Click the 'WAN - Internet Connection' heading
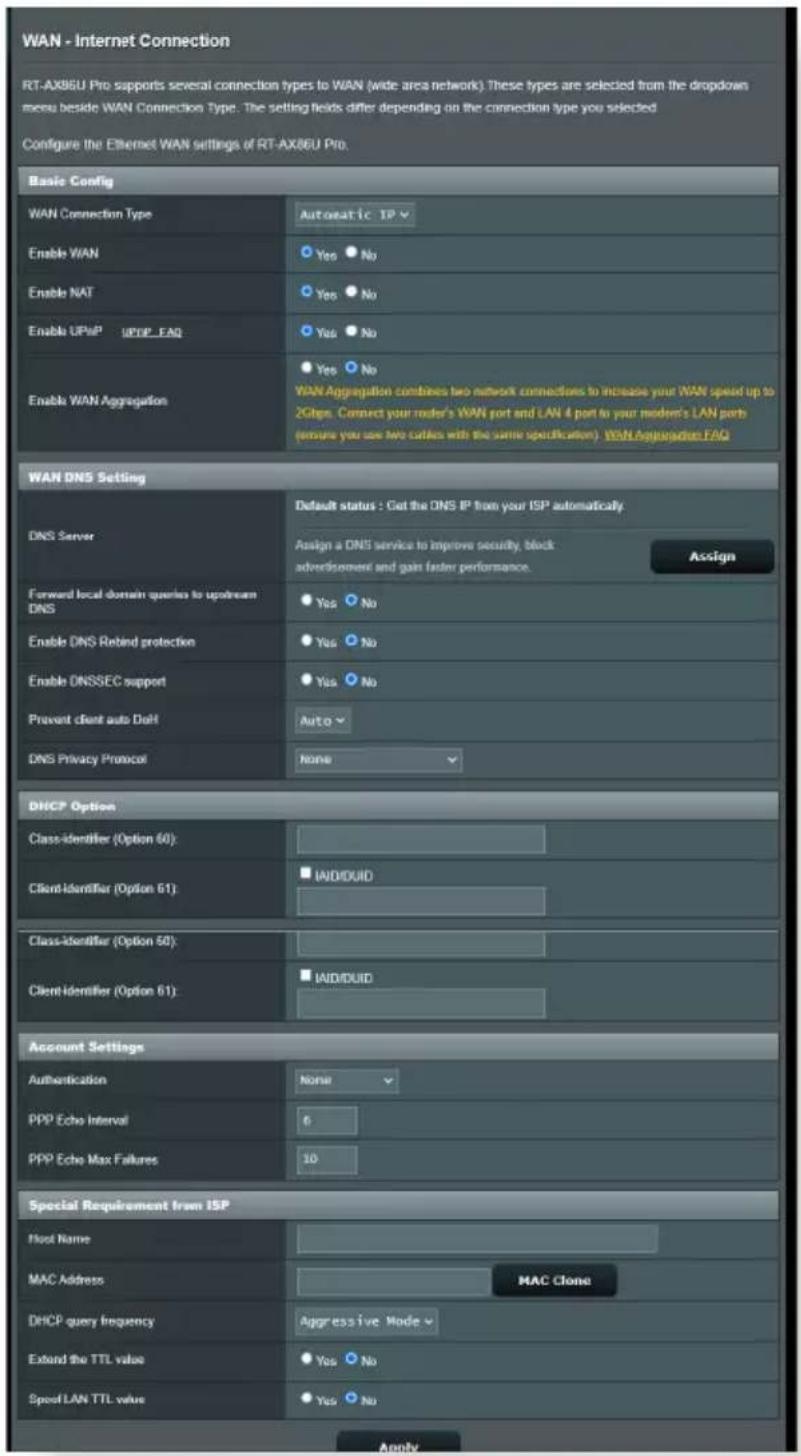The width and height of the screenshot is (801, 1456). point(126,41)
